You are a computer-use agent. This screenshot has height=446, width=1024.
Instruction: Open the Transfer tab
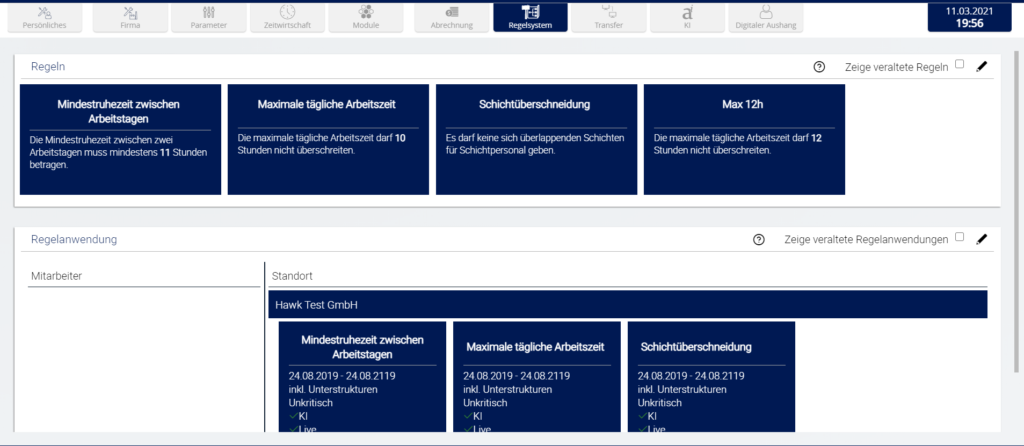coord(608,16)
